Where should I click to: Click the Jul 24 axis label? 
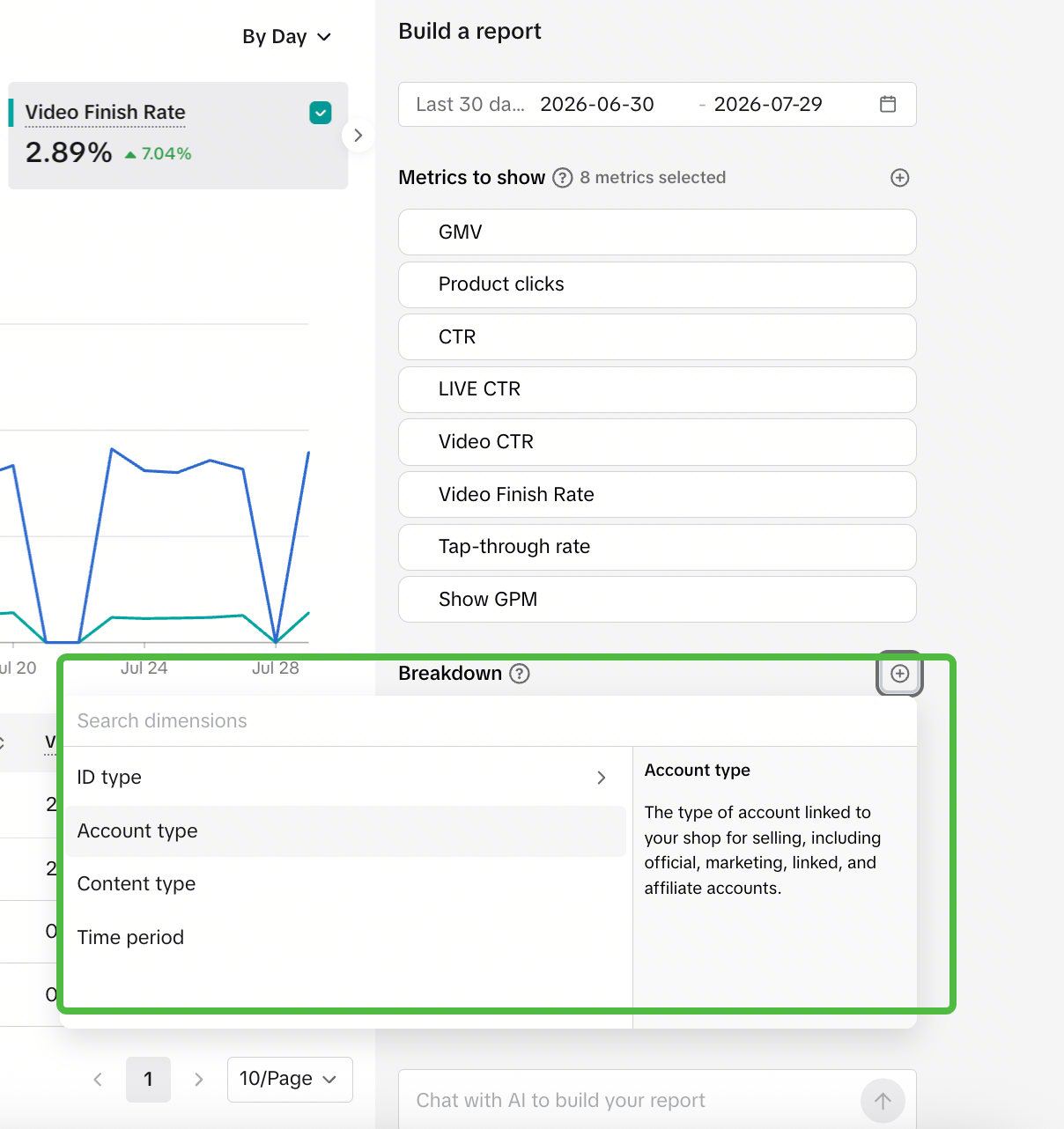pyautogui.click(x=144, y=668)
